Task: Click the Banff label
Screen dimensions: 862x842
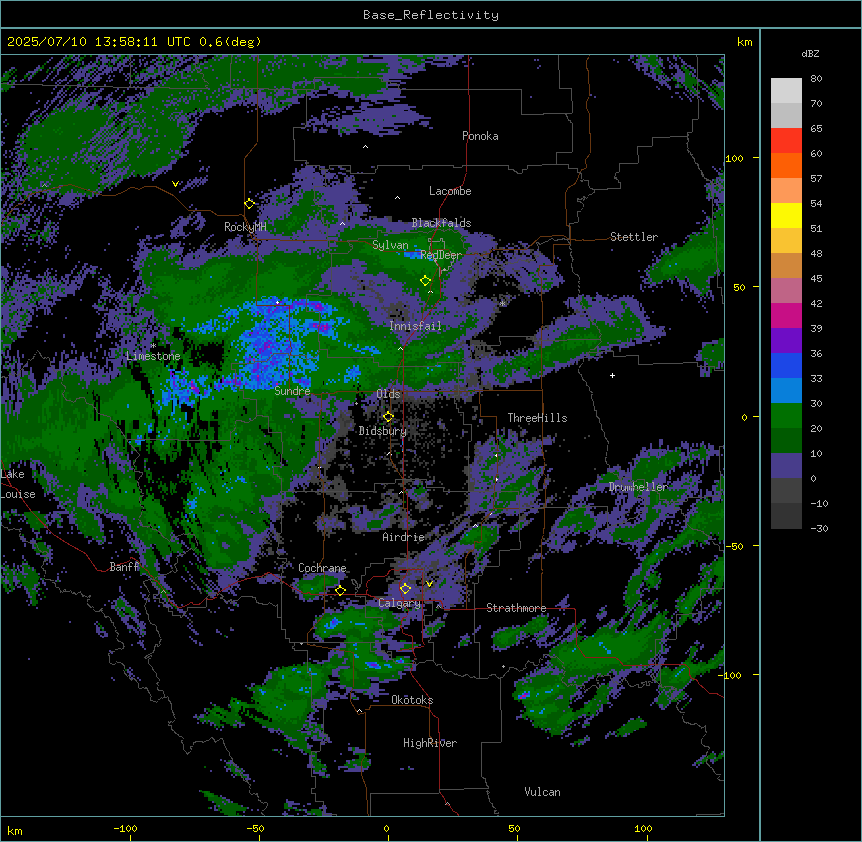Action: pyautogui.click(x=124, y=567)
